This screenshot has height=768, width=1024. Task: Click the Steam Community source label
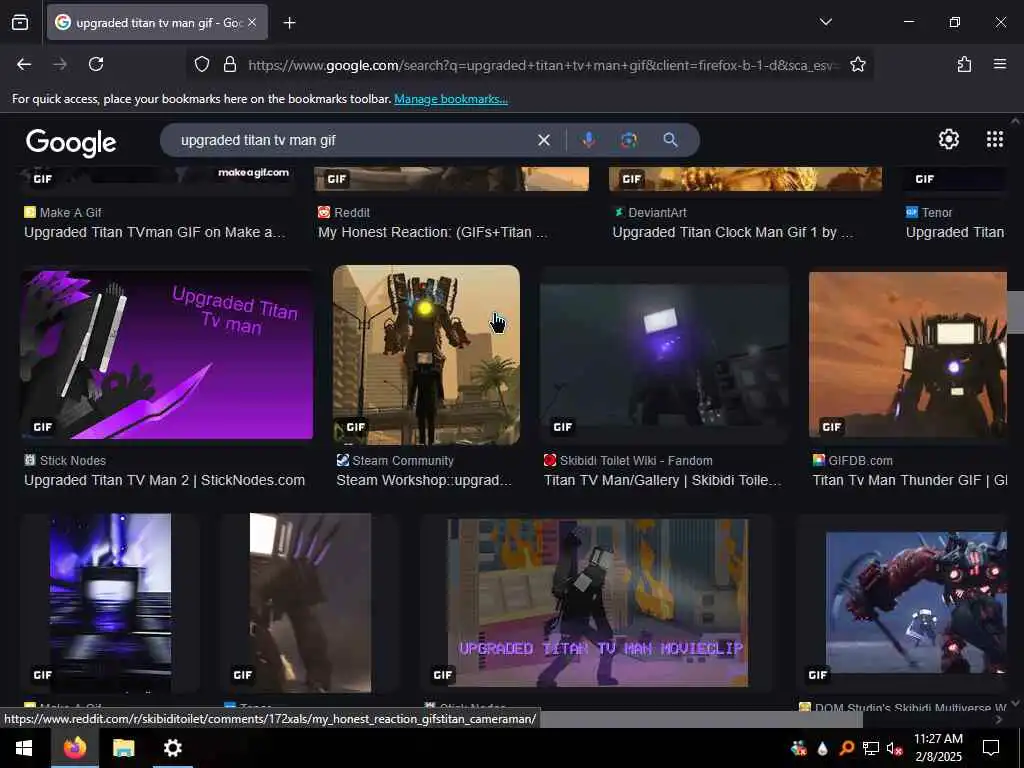(403, 460)
